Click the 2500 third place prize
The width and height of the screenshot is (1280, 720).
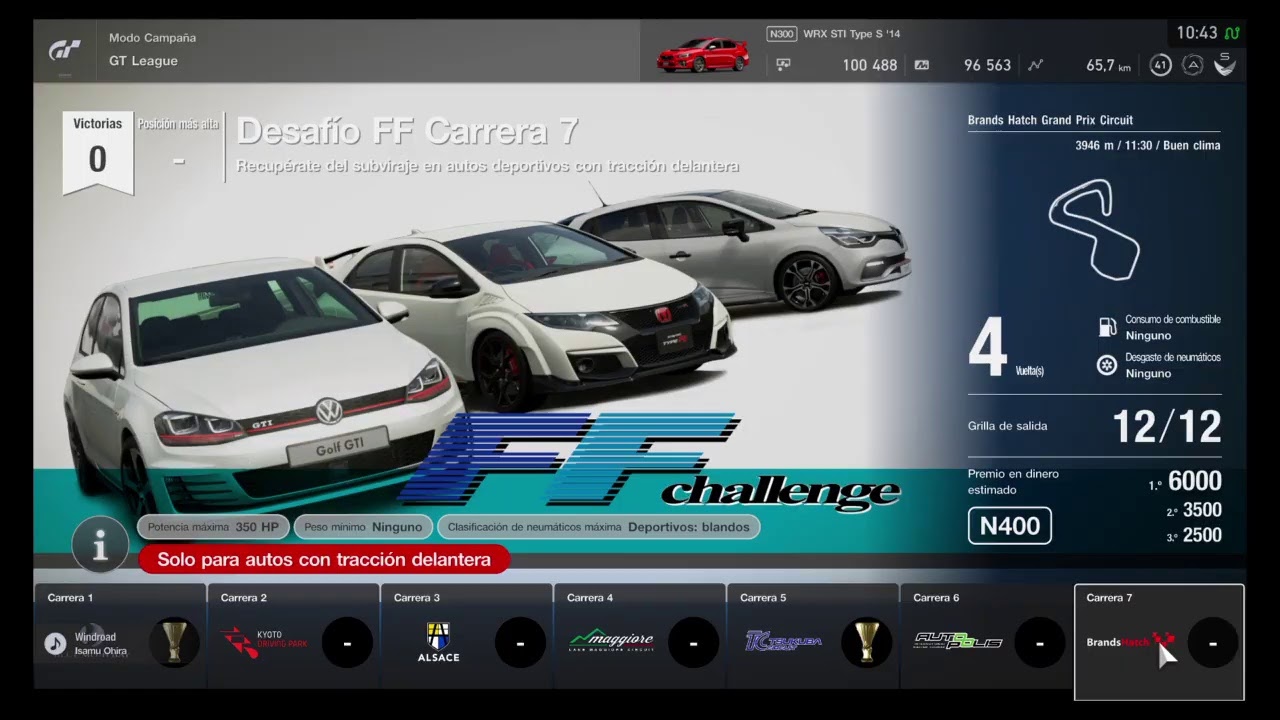click(1202, 535)
